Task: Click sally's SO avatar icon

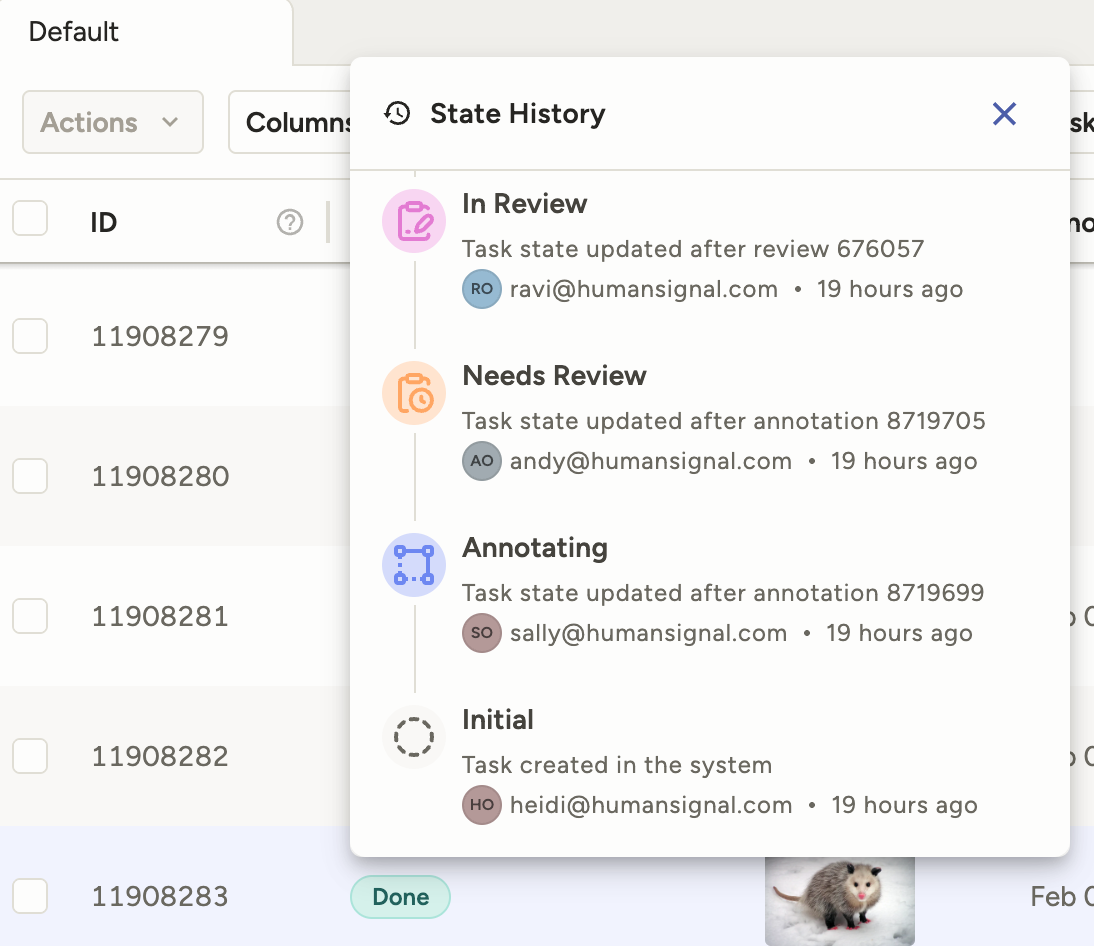Action: tap(481, 632)
